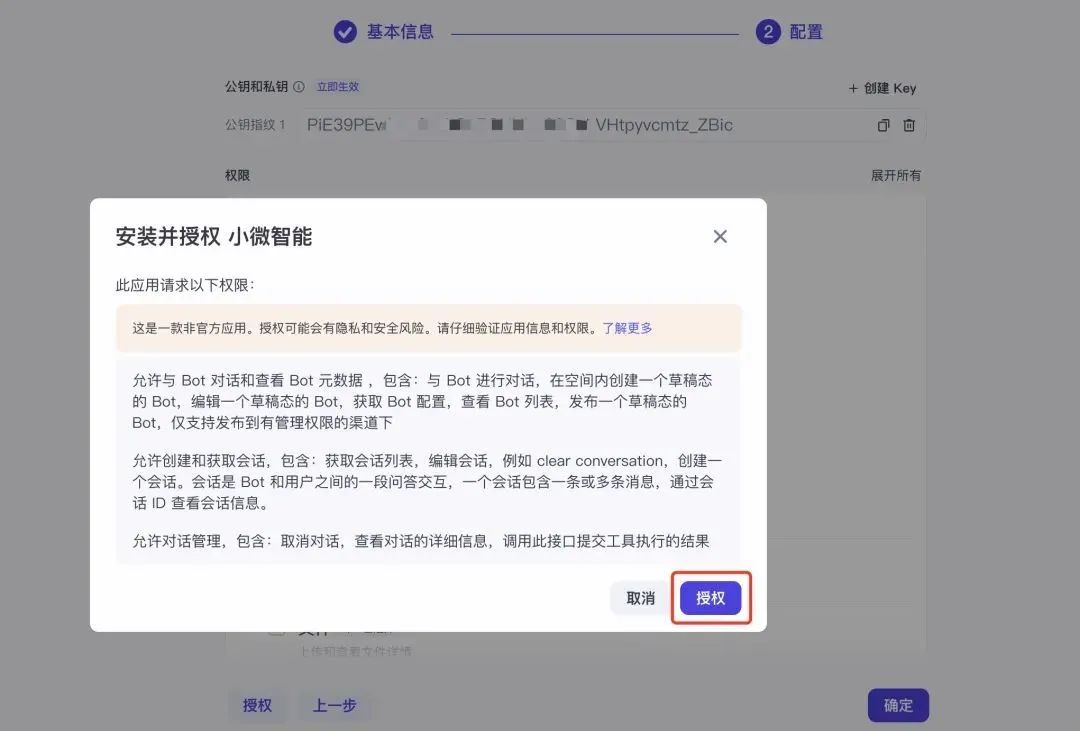Select step 2 配置

(x=789, y=32)
